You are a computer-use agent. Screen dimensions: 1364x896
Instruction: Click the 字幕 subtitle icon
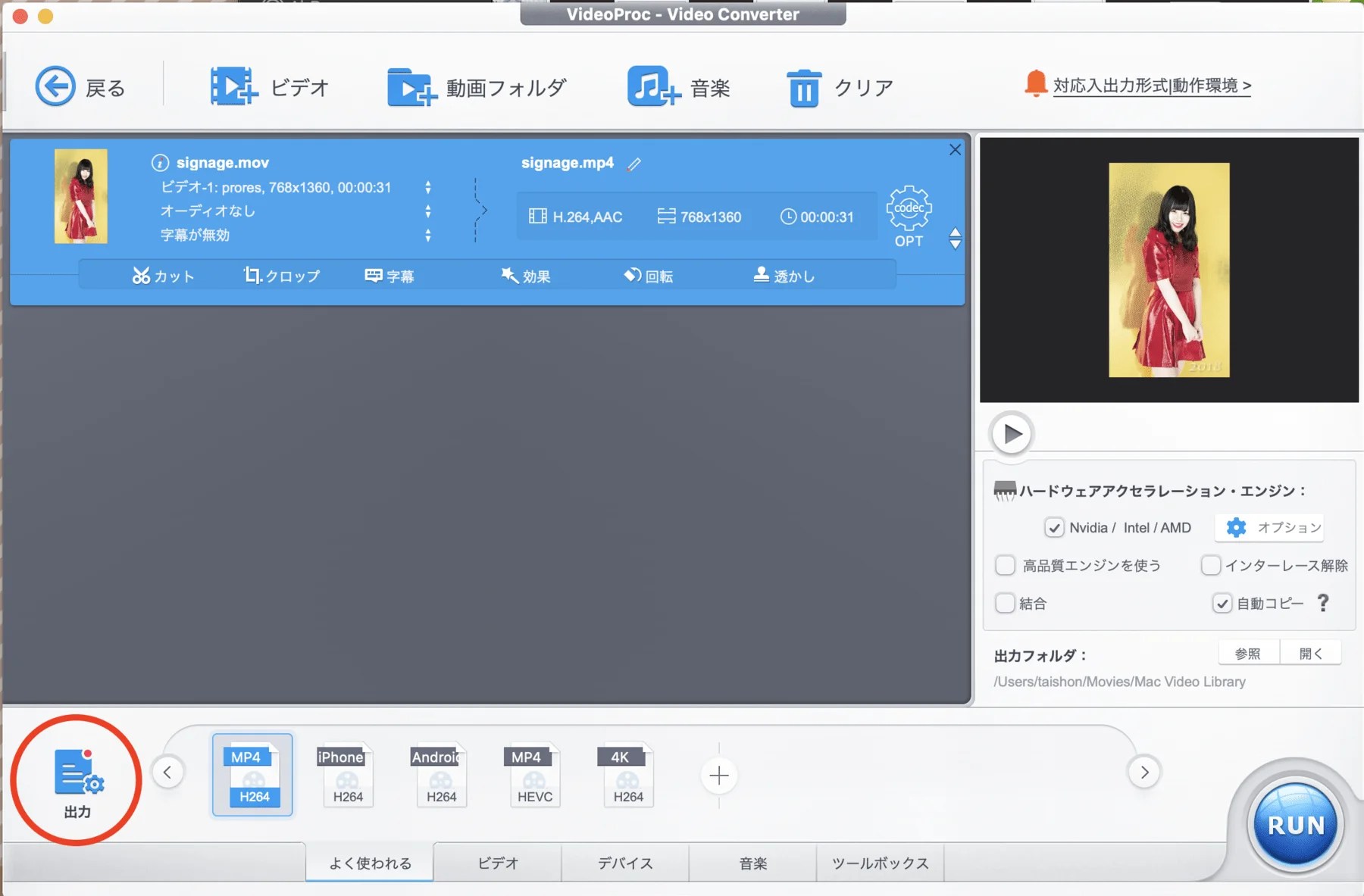click(390, 275)
